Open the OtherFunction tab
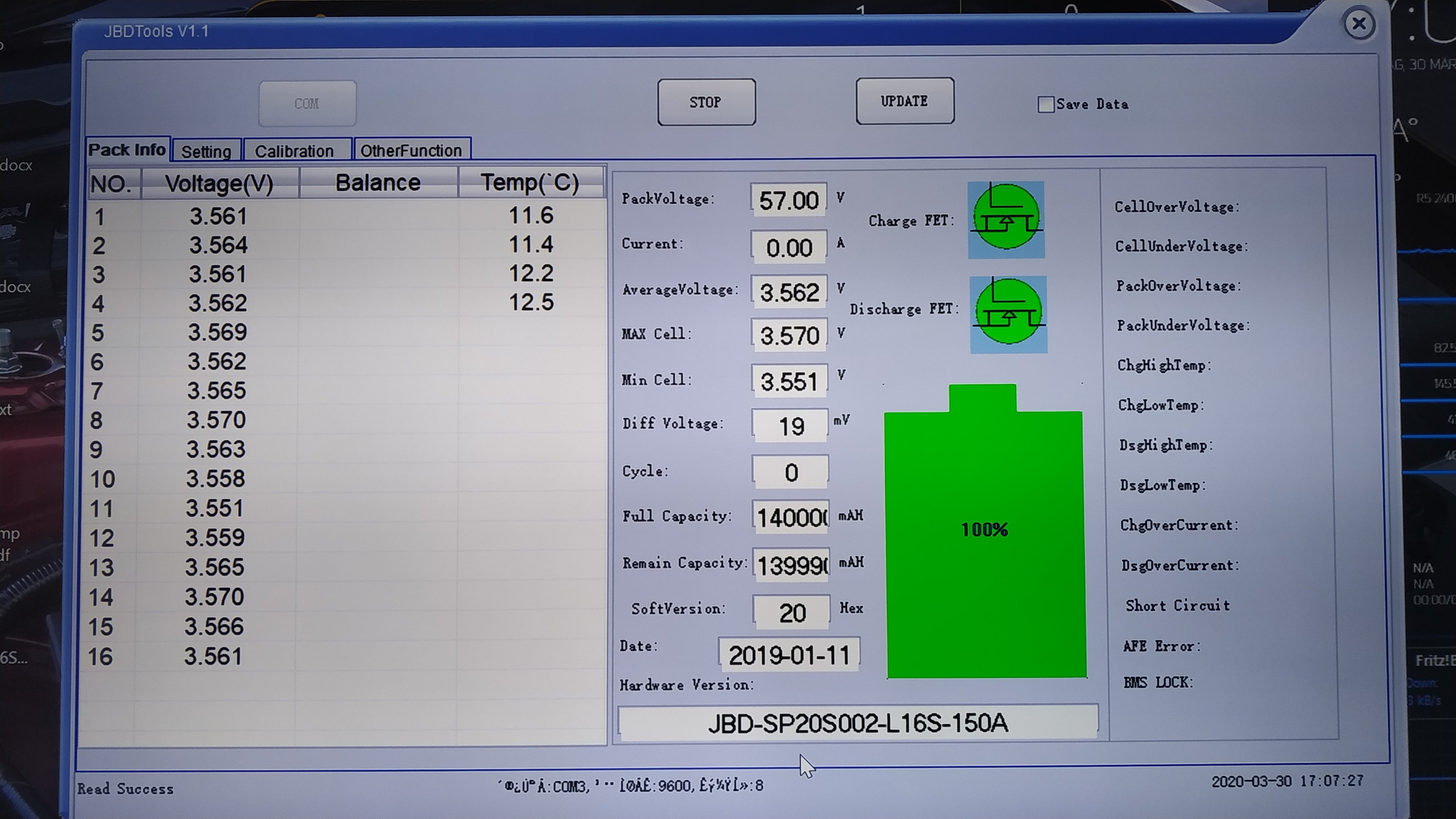The image size is (1456, 819). tap(411, 150)
